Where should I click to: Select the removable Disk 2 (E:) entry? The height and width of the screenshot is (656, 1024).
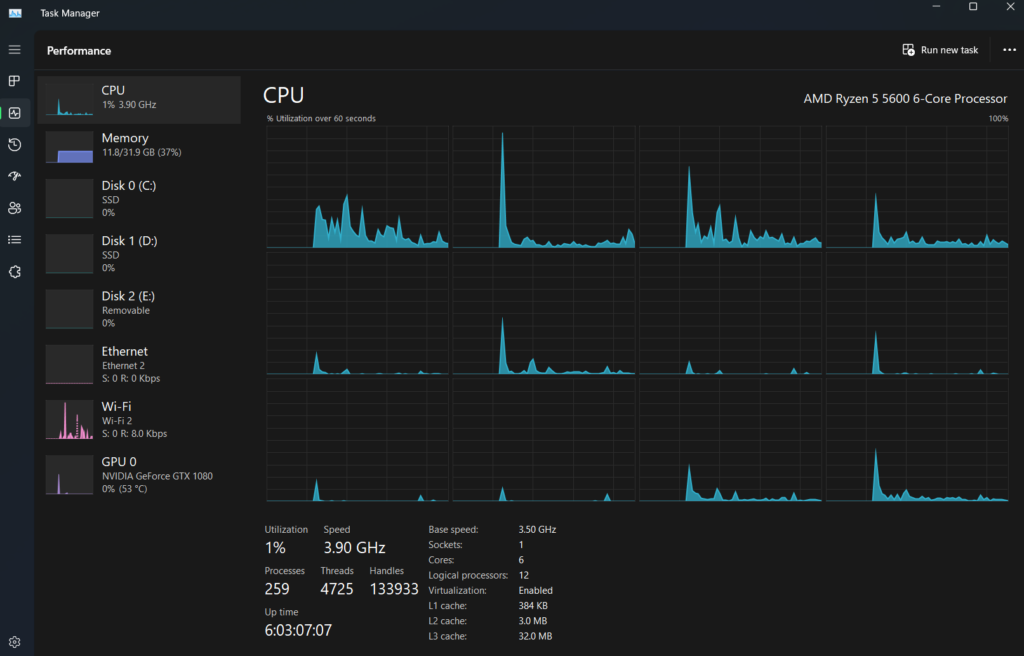tap(139, 309)
